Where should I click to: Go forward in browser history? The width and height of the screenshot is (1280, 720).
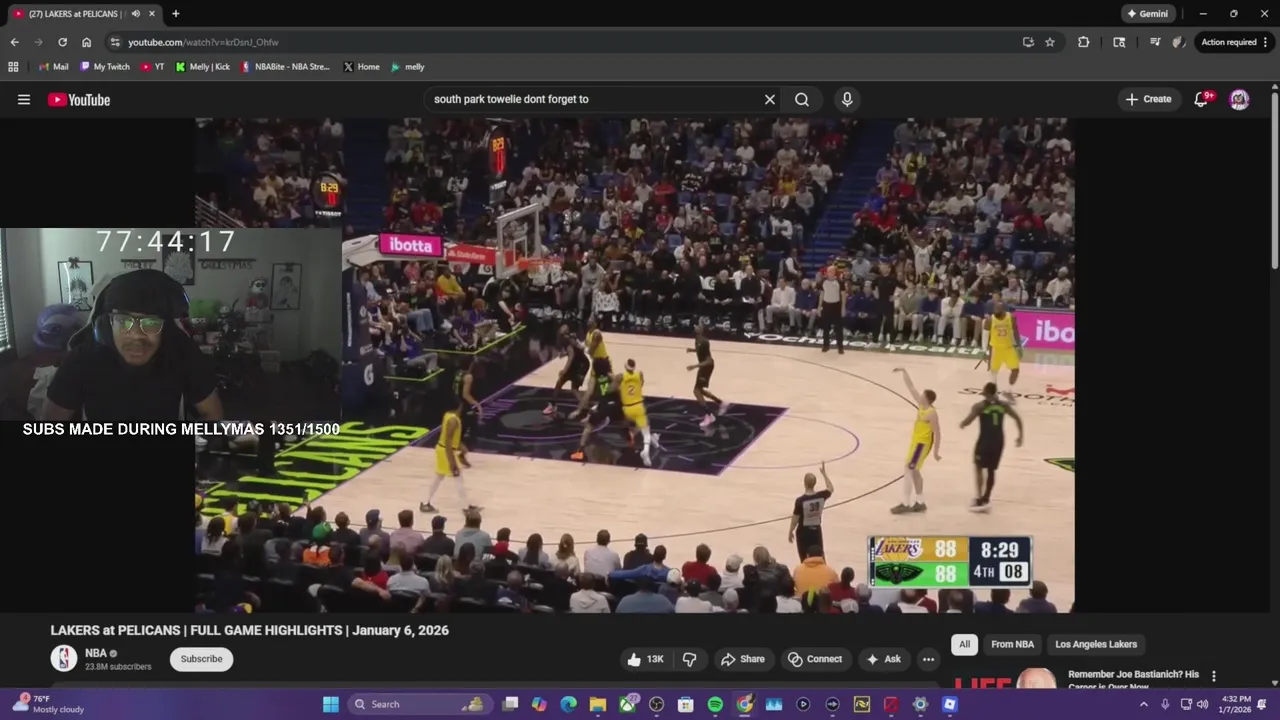point(38,42)
